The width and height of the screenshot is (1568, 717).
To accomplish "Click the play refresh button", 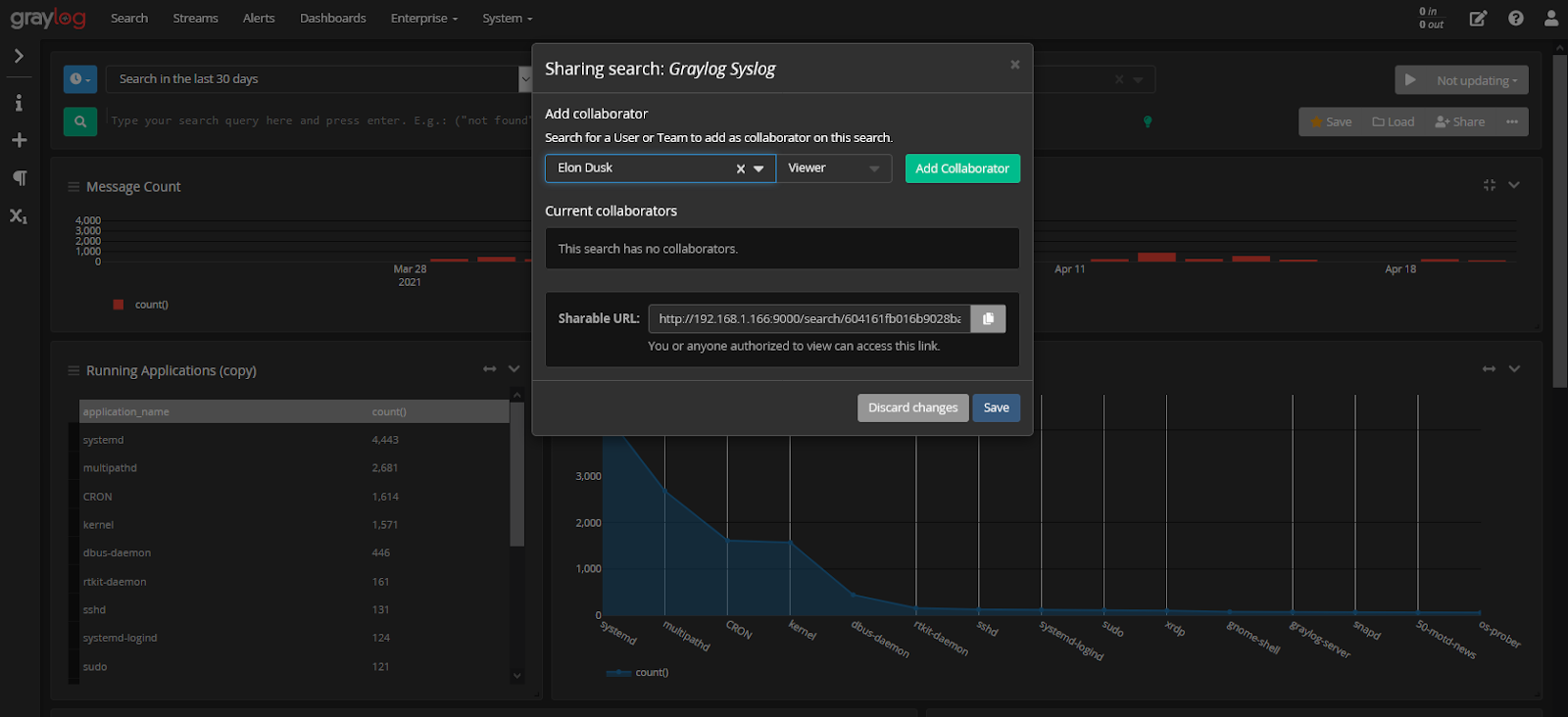I will [x=1410, y=80].
